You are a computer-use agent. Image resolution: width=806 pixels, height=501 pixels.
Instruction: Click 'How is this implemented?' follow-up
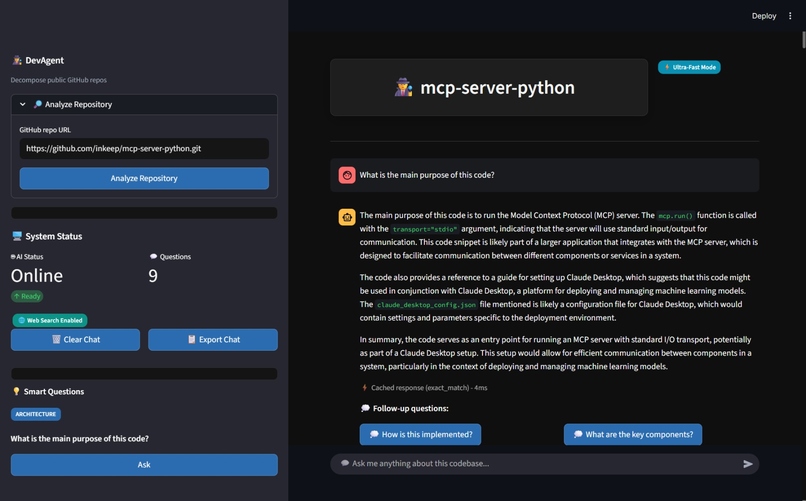[420, 435]
